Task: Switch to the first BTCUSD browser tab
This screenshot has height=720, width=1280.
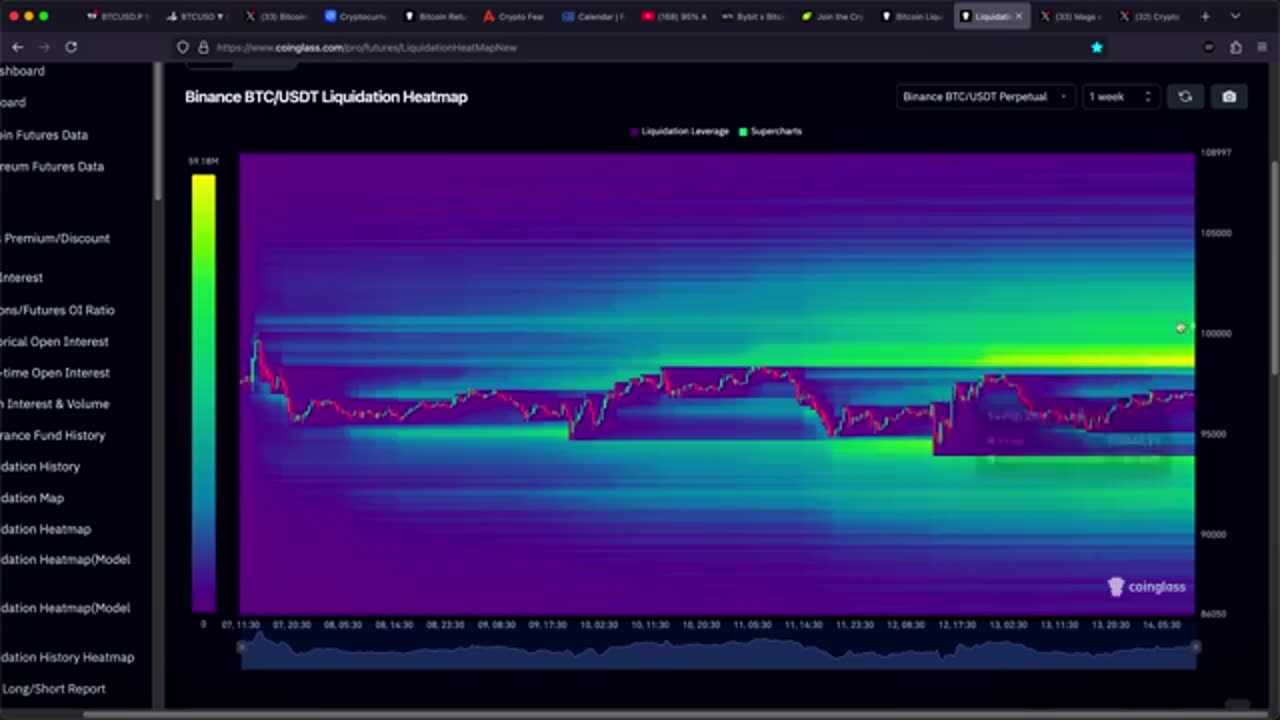Action: pos(118,16)
